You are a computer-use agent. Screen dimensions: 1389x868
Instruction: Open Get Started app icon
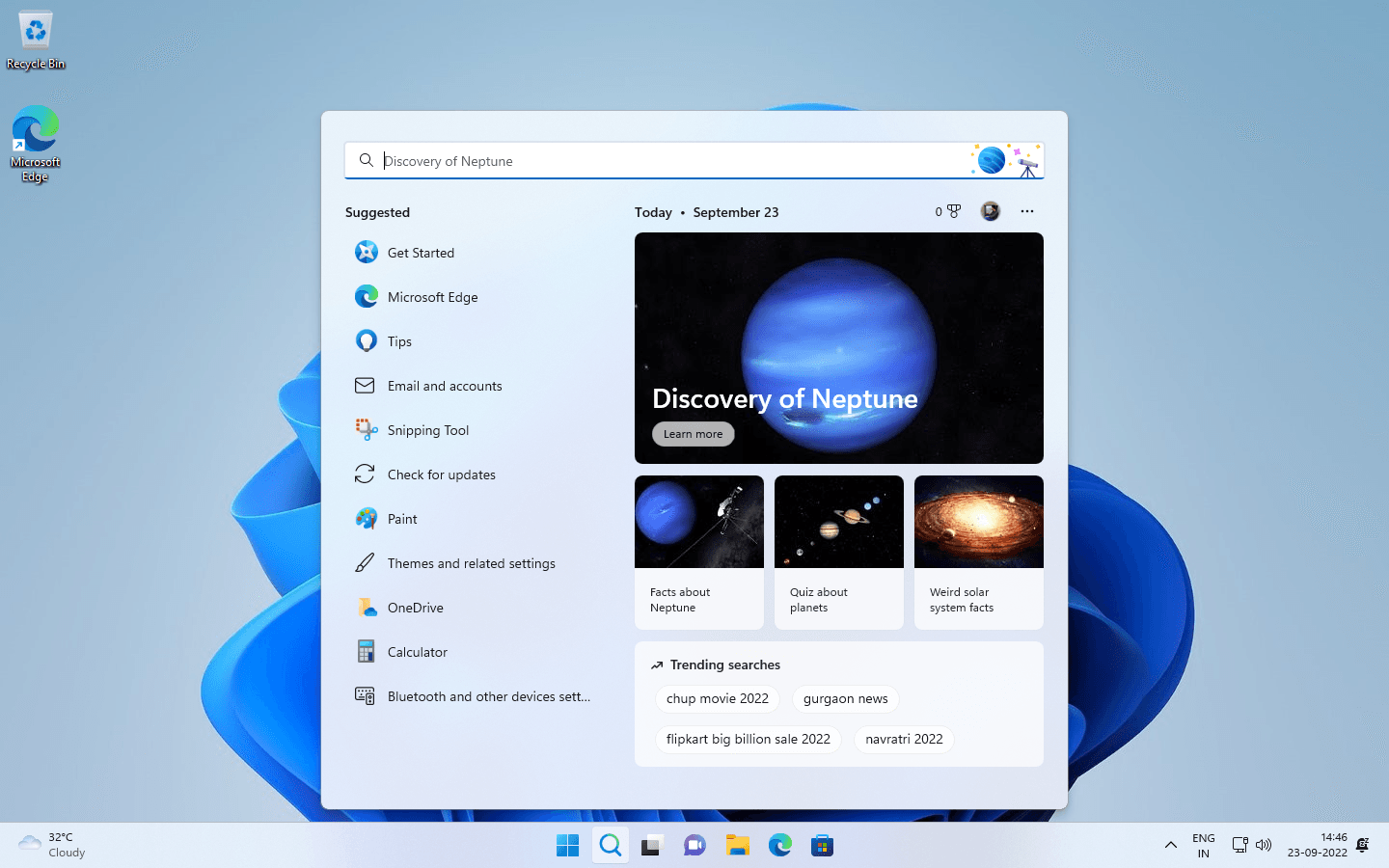point(366,253)
